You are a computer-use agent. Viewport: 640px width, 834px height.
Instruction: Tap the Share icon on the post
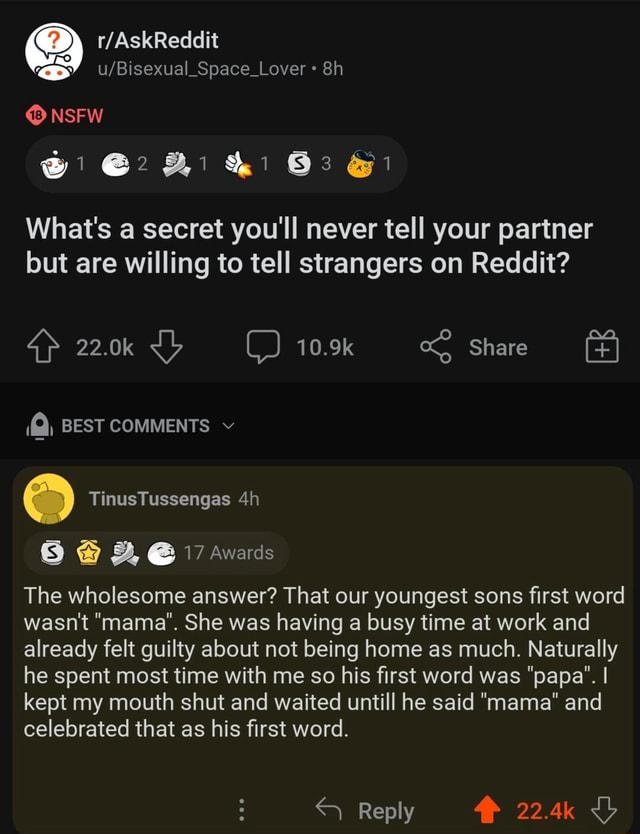point(437,347)
